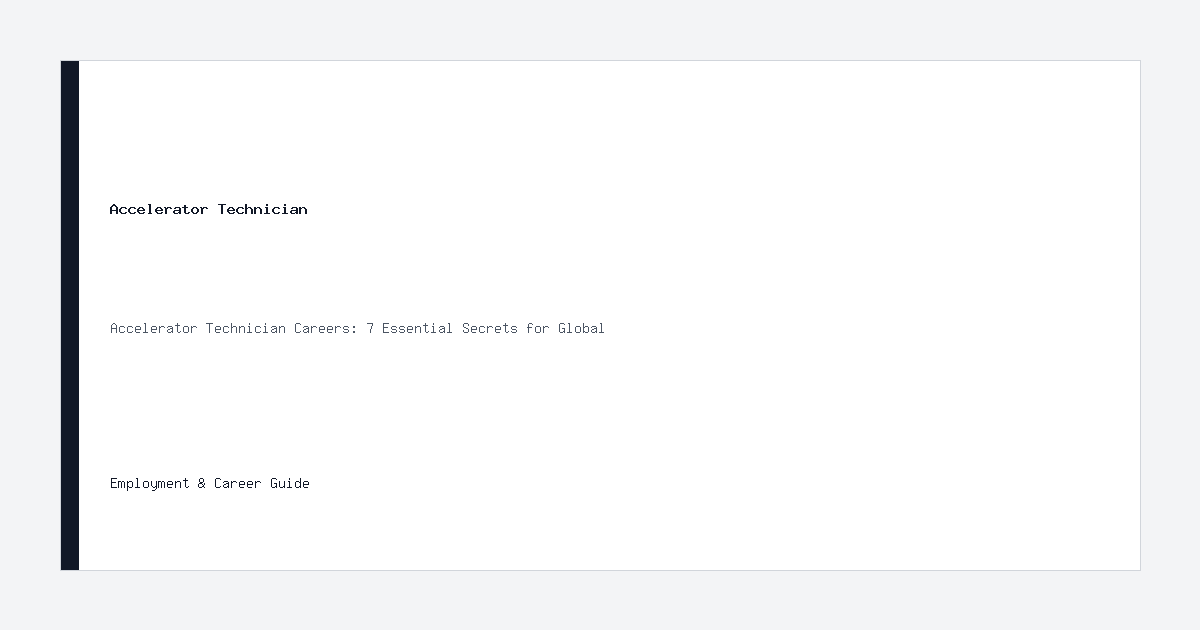Click the bold Accelerator Technician heading
This screenshot has height=630, width=1200.
coord(208,209)
